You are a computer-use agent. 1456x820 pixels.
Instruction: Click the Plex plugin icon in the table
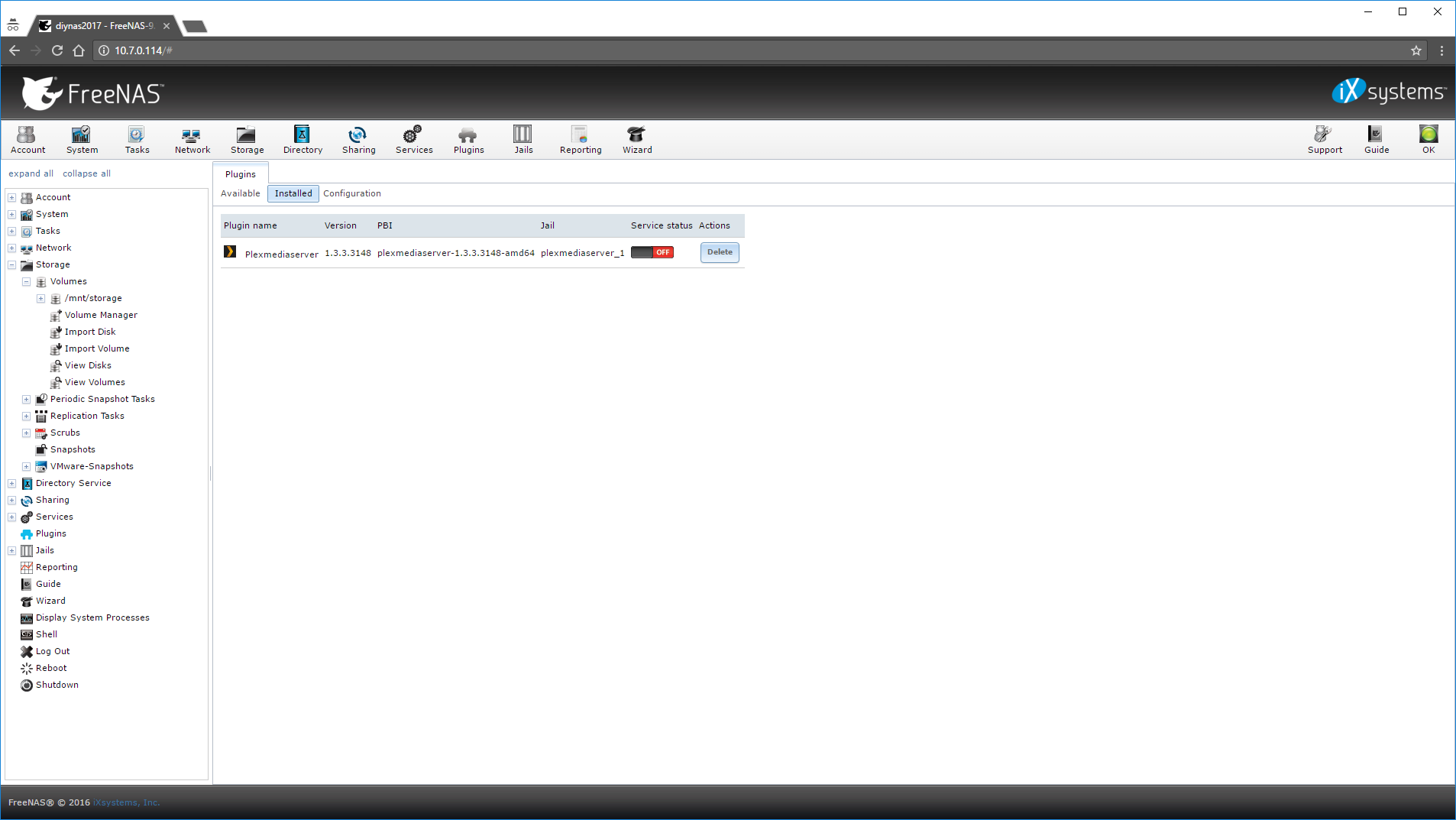coord(230,251)
